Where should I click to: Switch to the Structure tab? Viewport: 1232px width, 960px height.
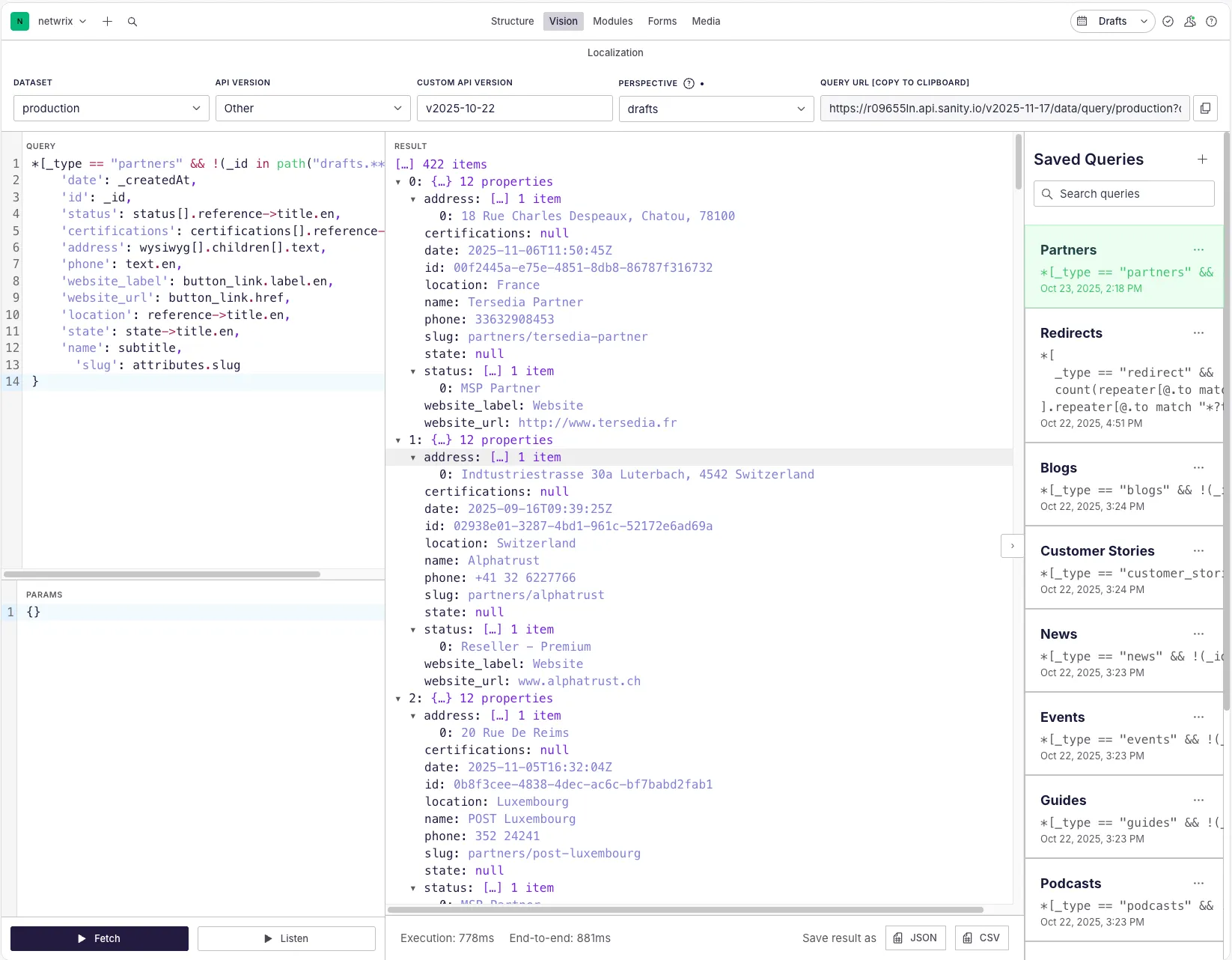[512, 21]
